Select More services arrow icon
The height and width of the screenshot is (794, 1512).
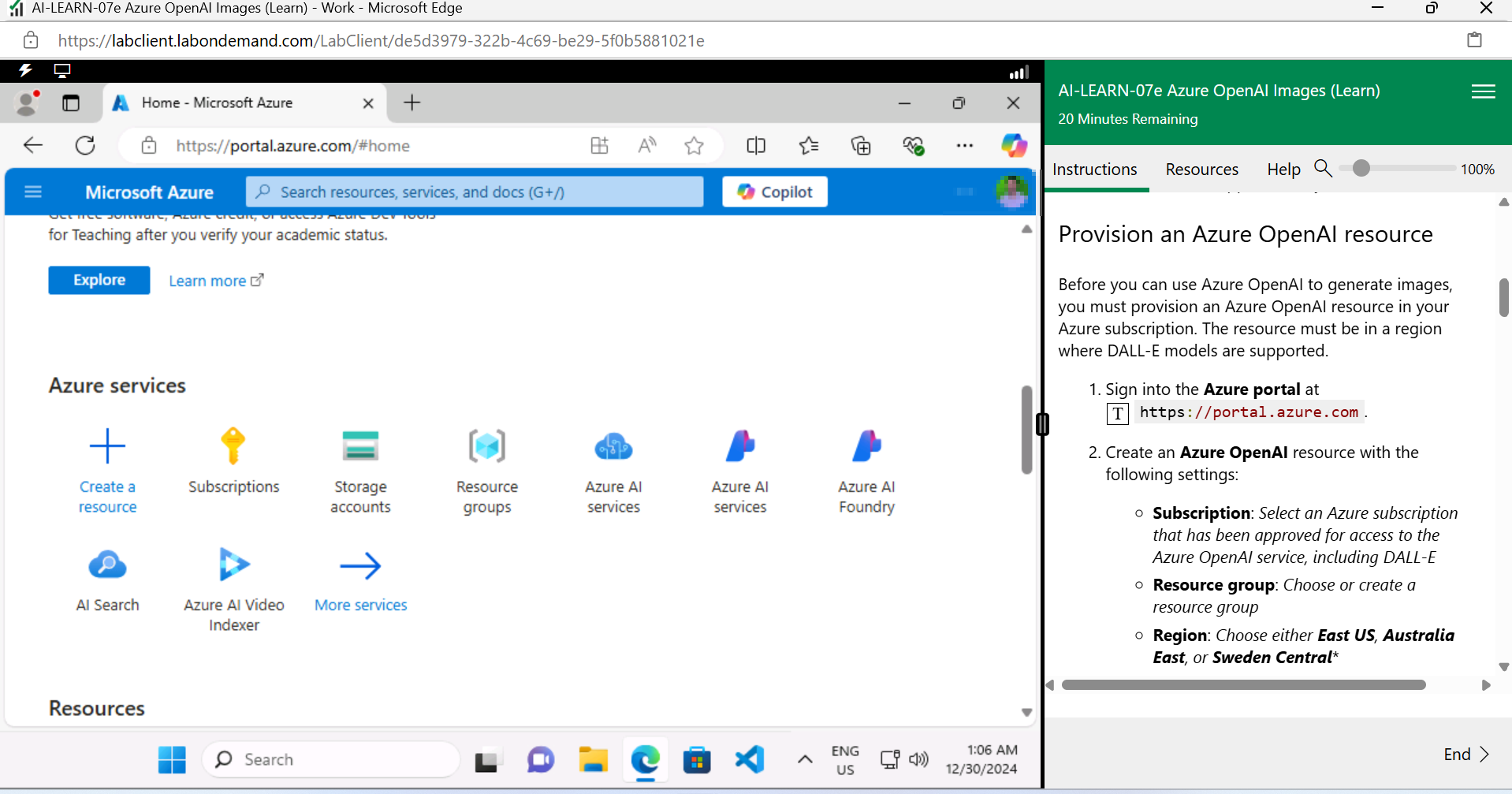pos(360,565)
